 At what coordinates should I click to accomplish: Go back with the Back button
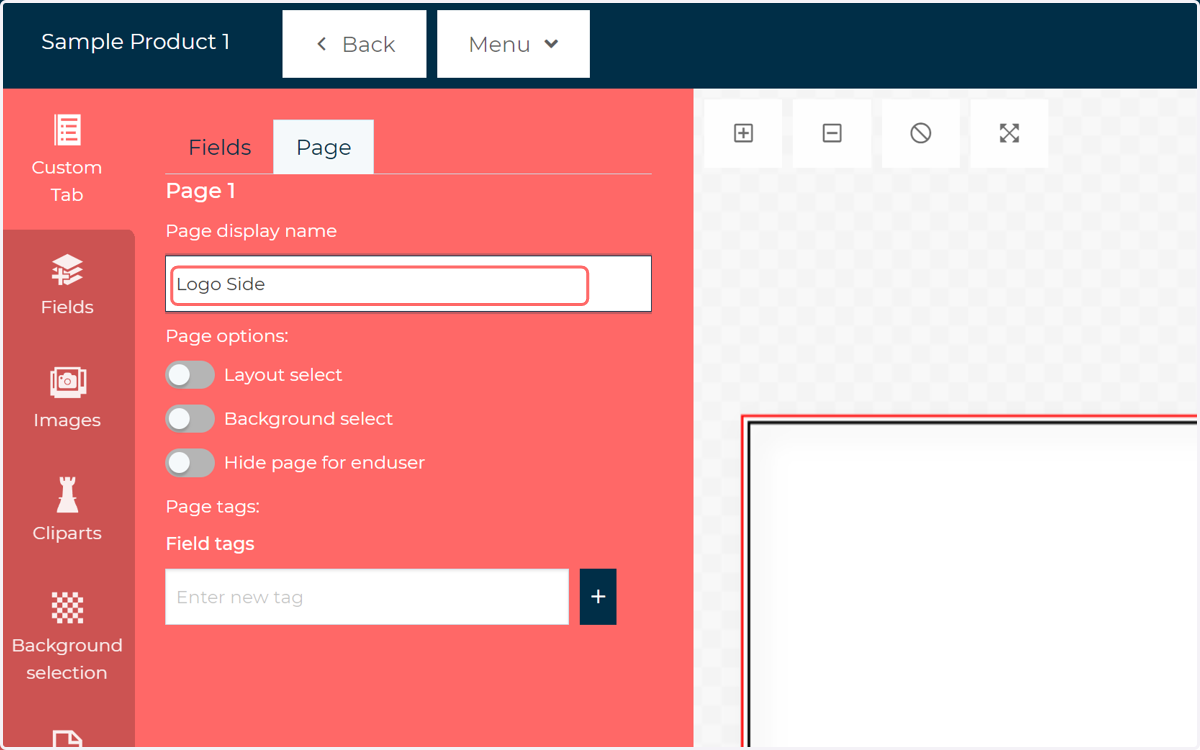click(354, 44)
